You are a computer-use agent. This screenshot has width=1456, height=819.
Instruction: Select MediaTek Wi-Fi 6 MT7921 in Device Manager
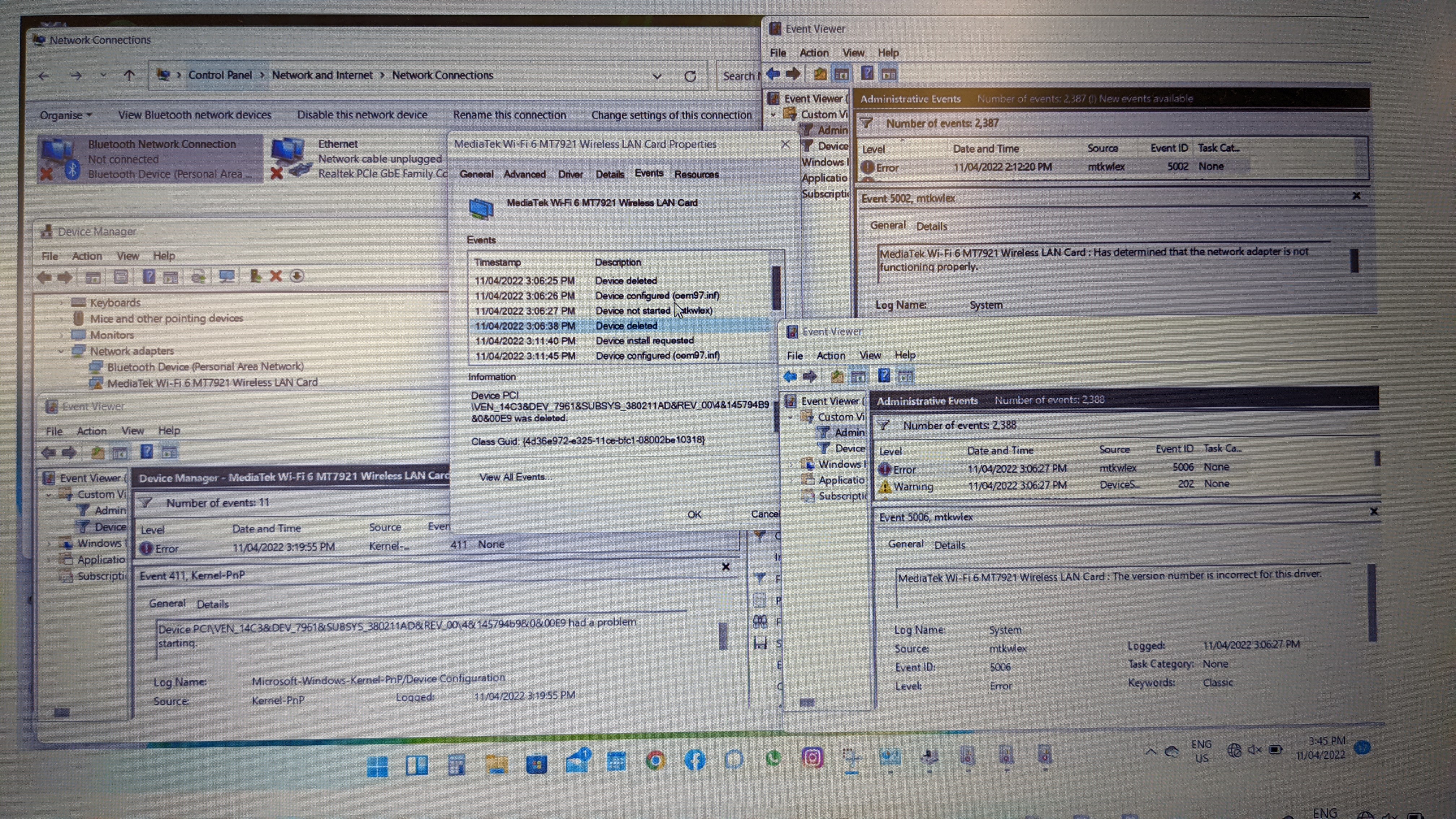212,383
